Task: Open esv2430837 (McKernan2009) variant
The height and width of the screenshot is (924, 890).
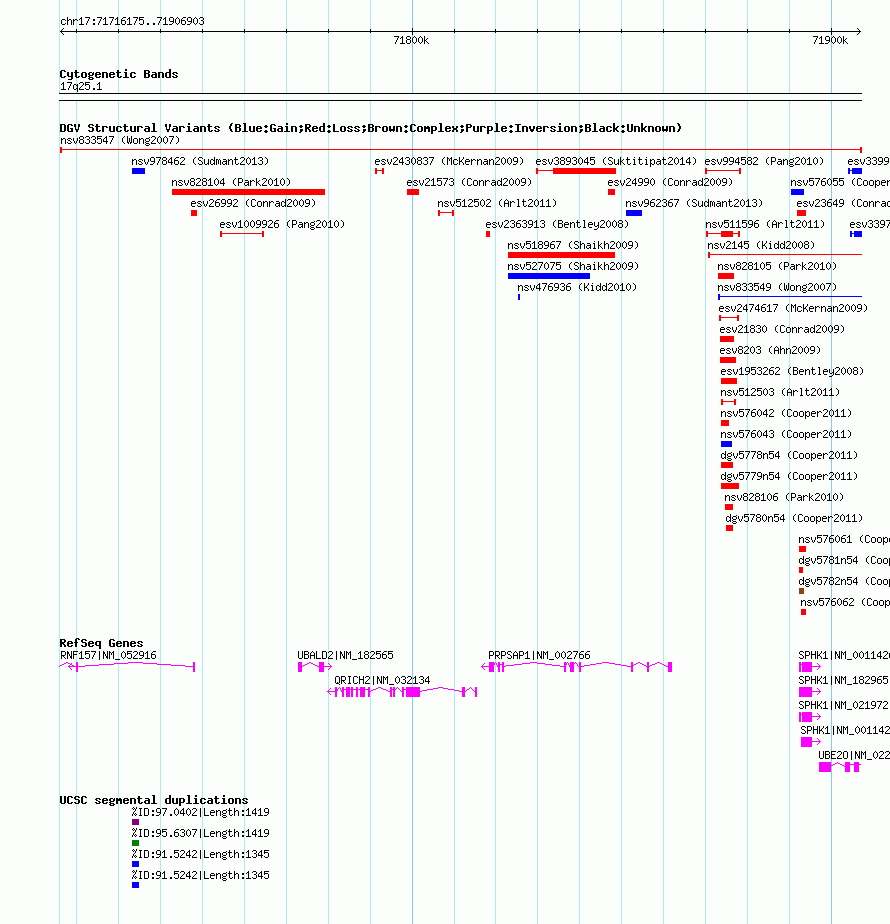Action: [x=449, y=161]
